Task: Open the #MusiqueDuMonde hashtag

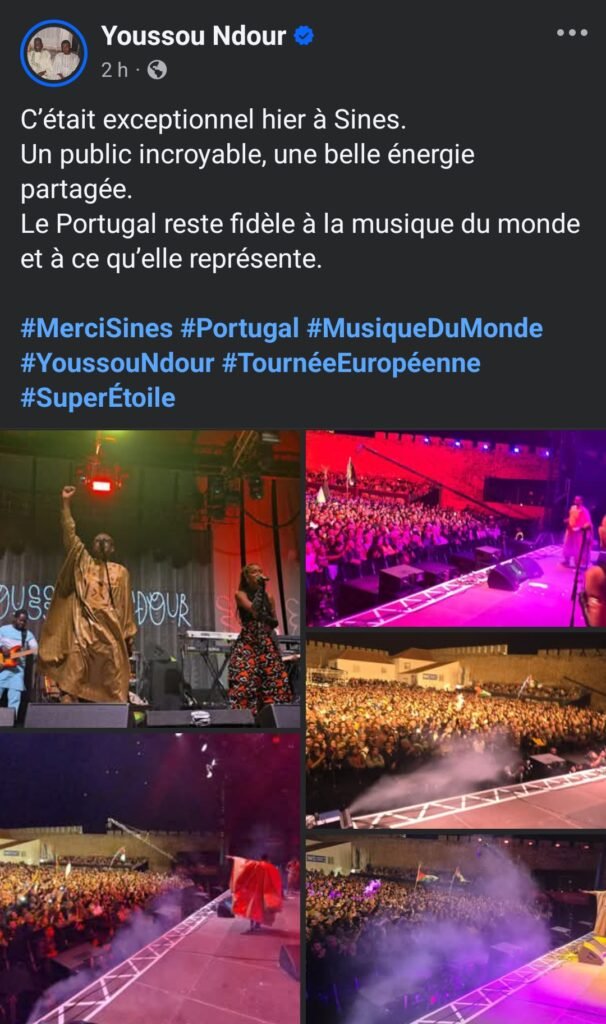Action: click(x=424, y=328)
